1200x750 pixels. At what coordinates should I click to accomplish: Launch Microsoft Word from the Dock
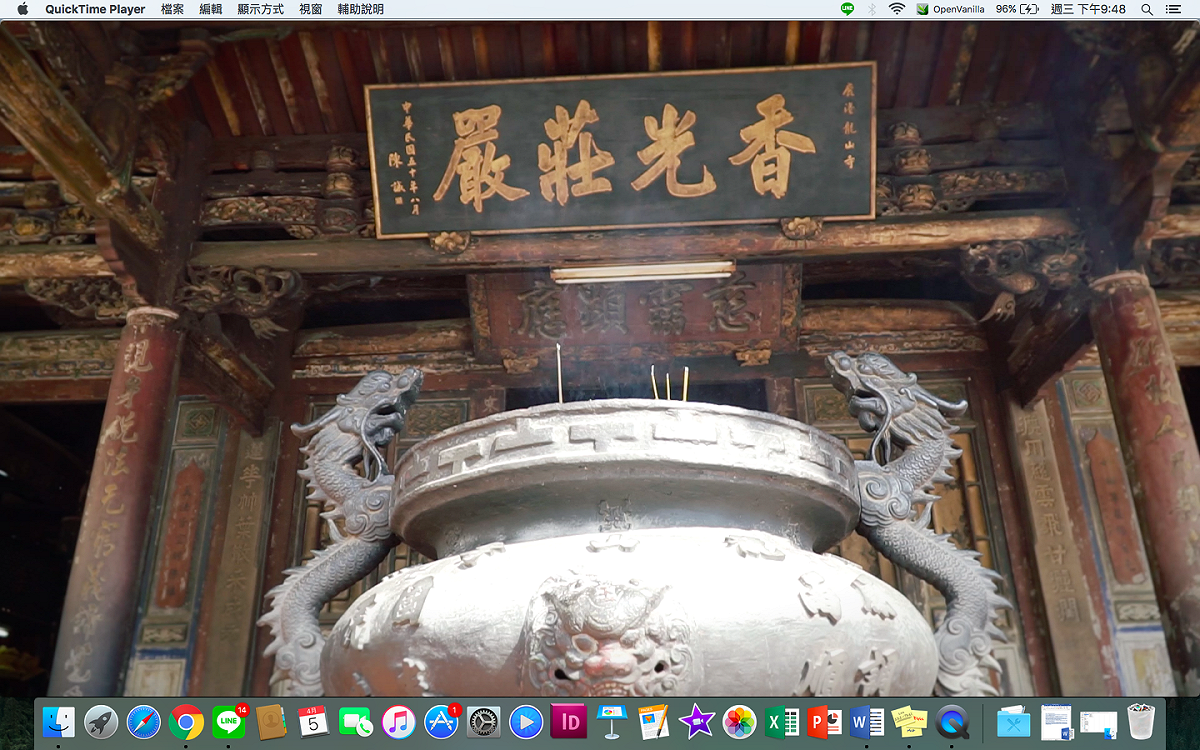pos(866,721)
